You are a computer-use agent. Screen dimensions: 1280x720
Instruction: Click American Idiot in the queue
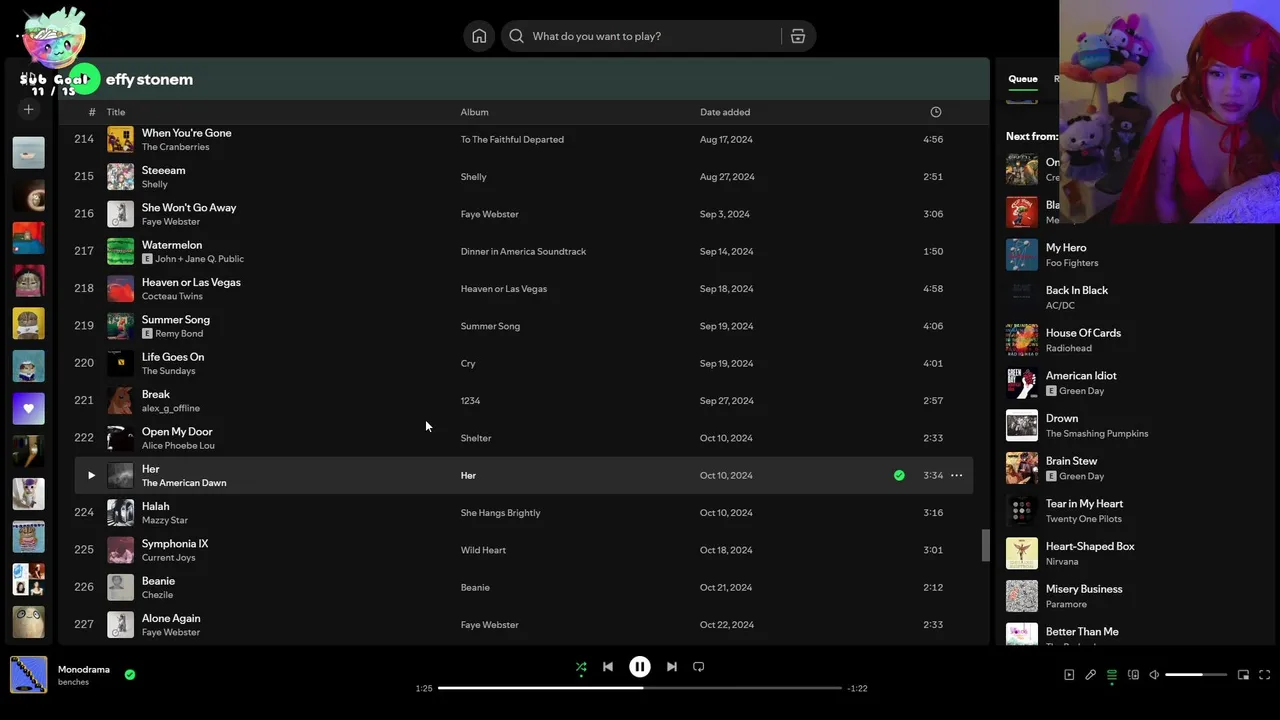coord(1081,376)
